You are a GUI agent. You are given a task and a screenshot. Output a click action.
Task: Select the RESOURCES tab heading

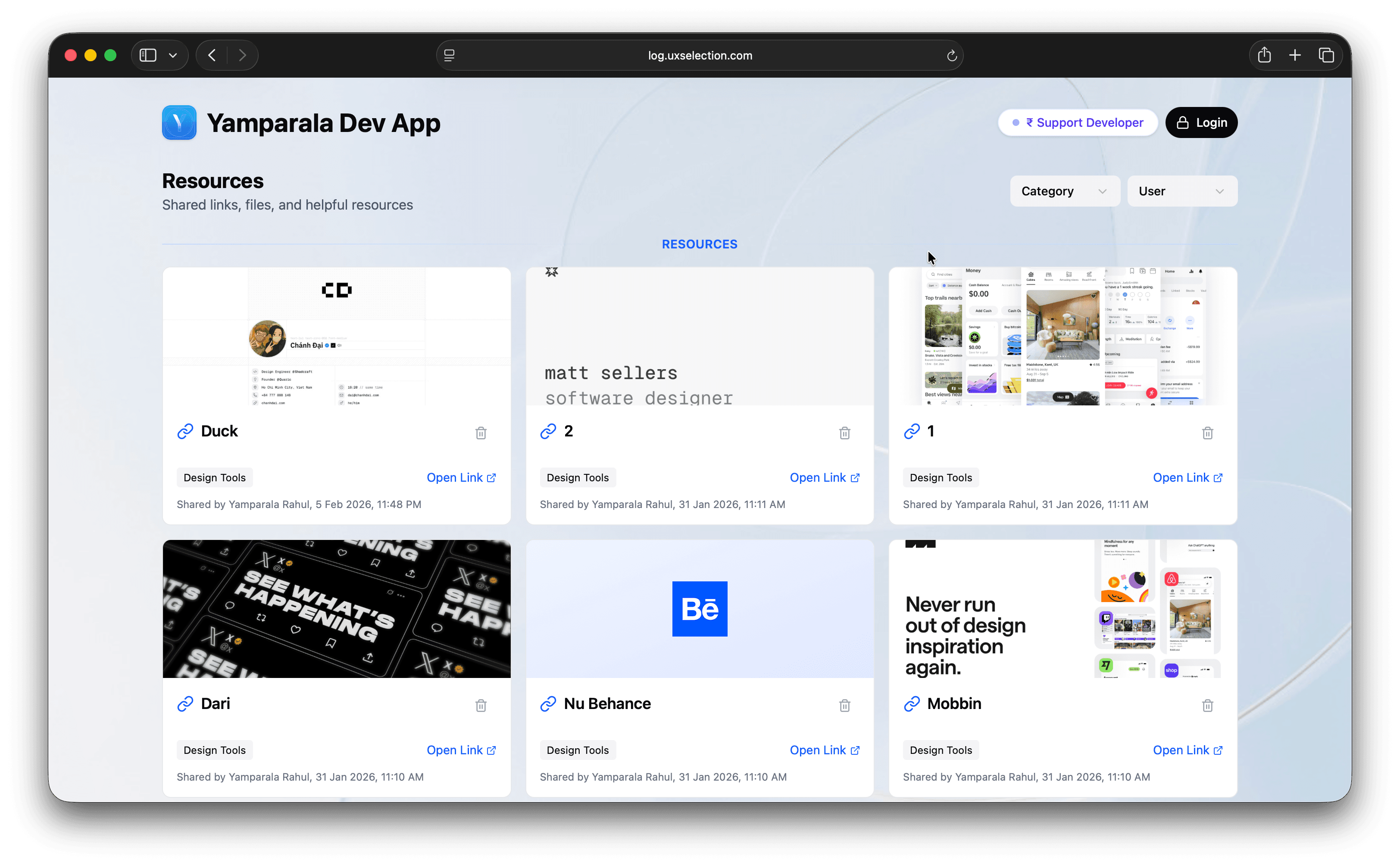tap(700, 245)
